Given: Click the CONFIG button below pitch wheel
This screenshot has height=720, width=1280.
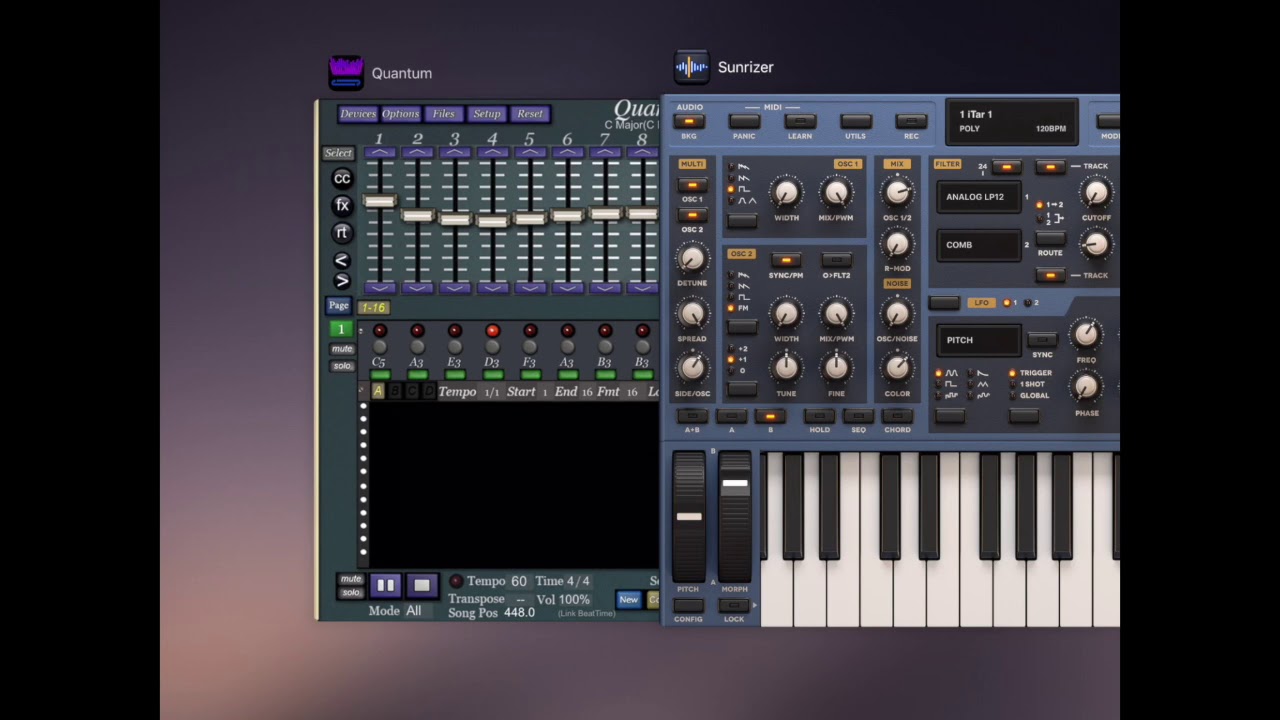Looking at the screenshot, I should [x=688, y=605].
